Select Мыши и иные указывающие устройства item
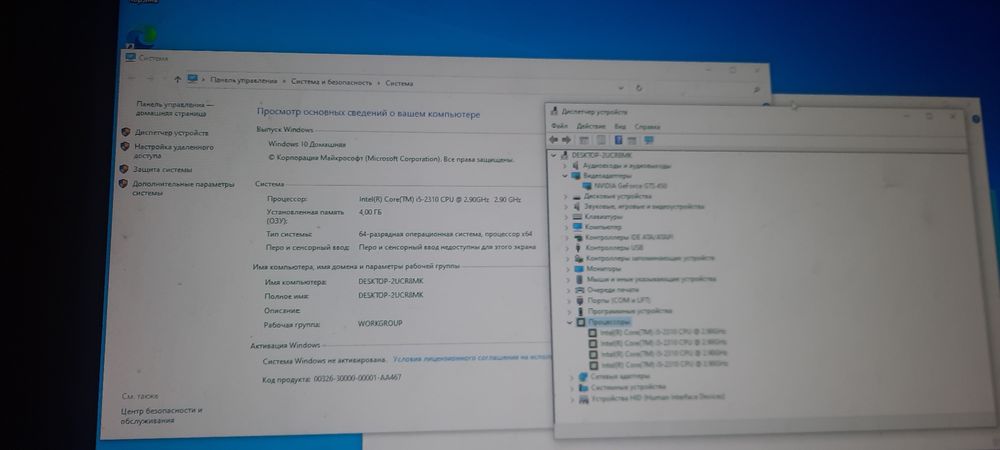 tap(651, 279)
